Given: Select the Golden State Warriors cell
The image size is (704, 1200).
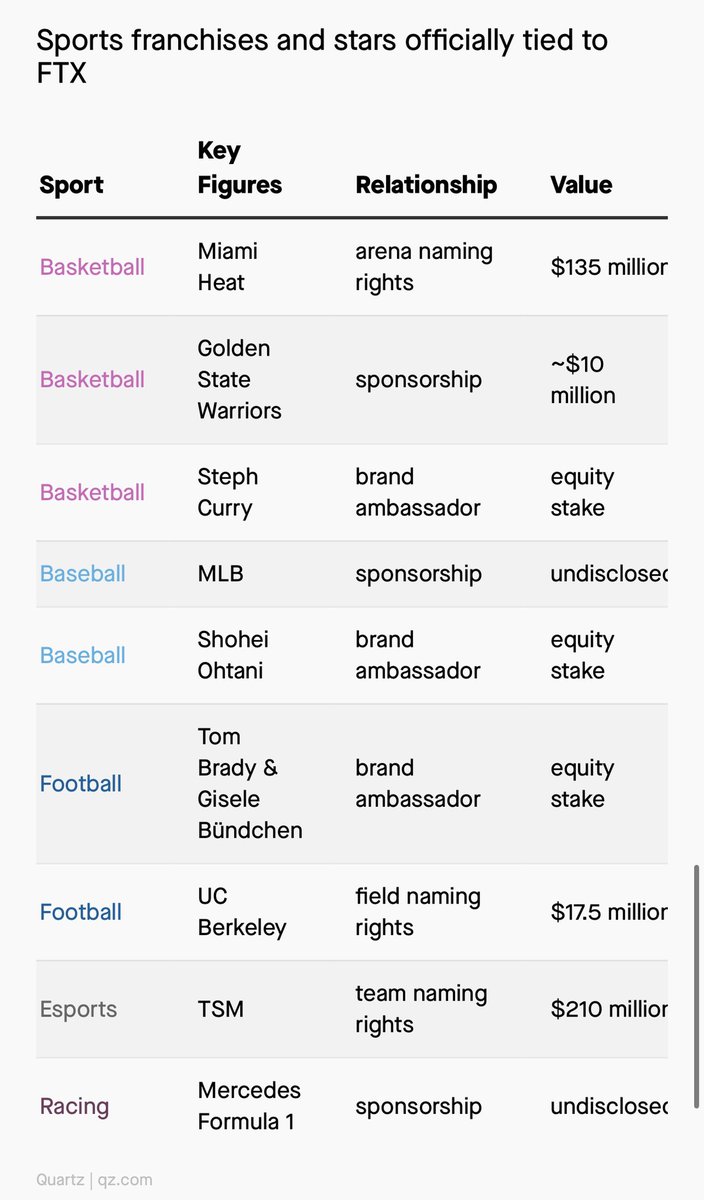Looking at the screenshot, I should [240, 379].
